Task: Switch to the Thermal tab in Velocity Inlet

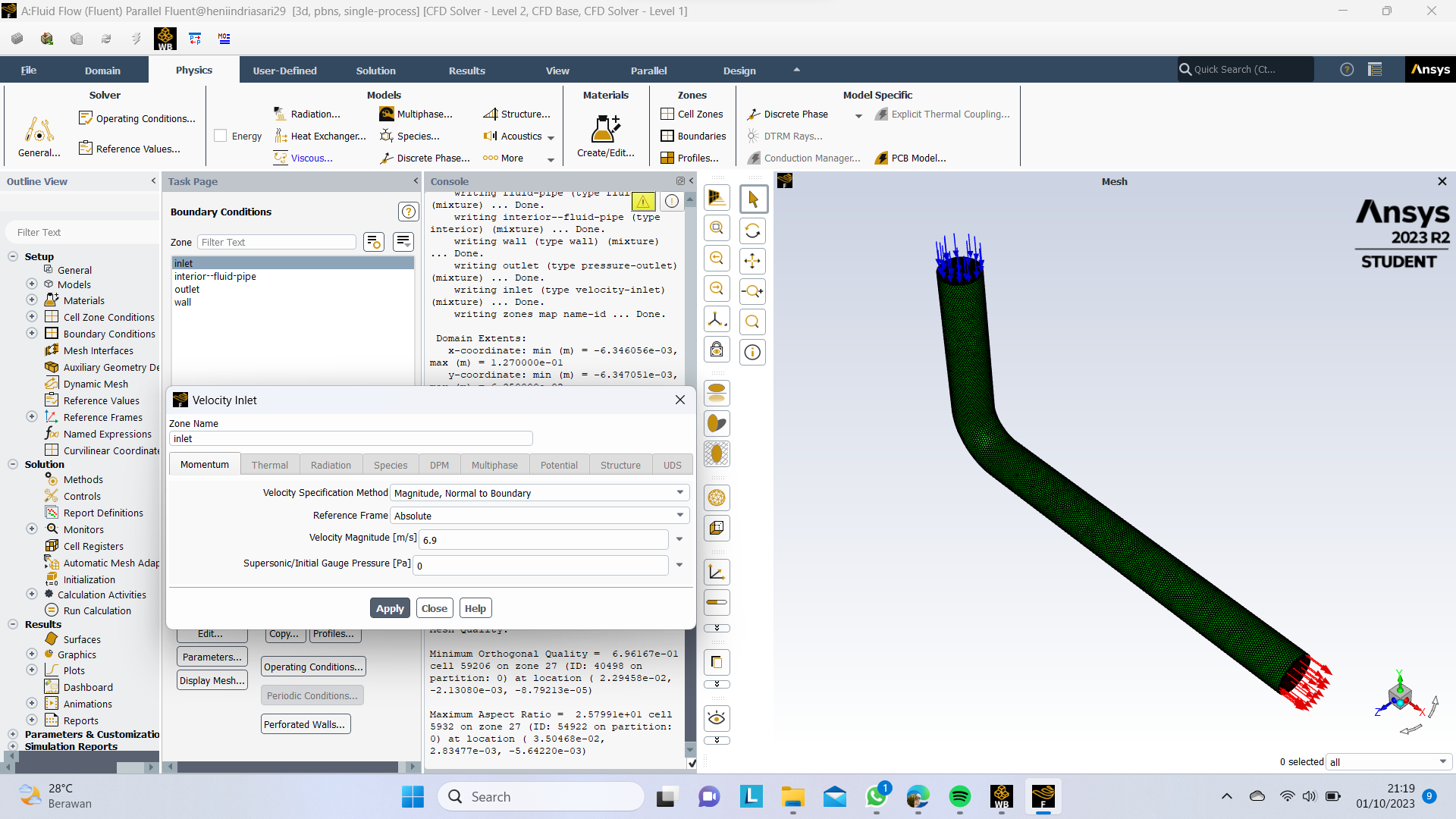Action: (270, 465)
